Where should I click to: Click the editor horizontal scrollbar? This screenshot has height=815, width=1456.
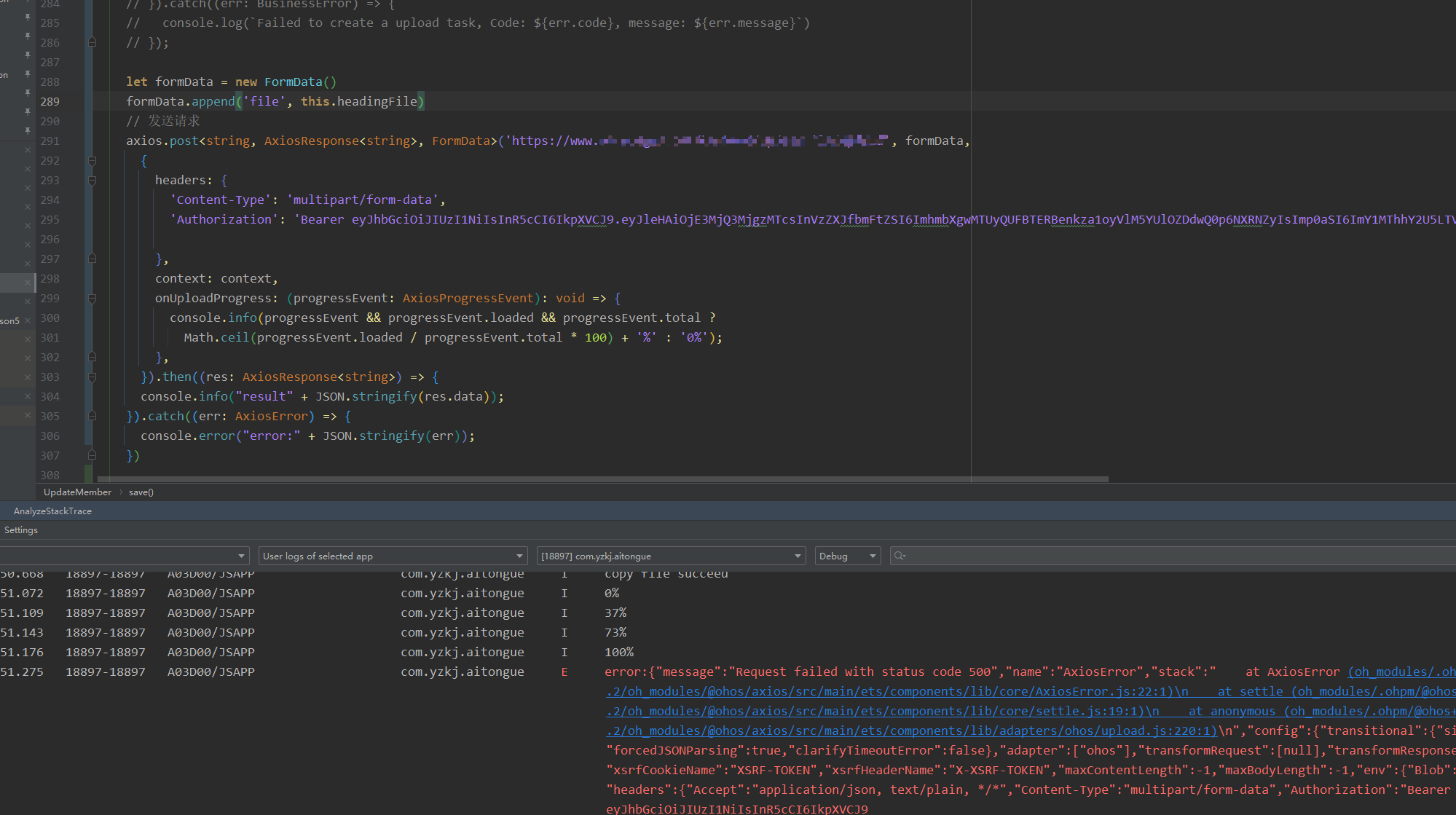click(x=603, y=479)
